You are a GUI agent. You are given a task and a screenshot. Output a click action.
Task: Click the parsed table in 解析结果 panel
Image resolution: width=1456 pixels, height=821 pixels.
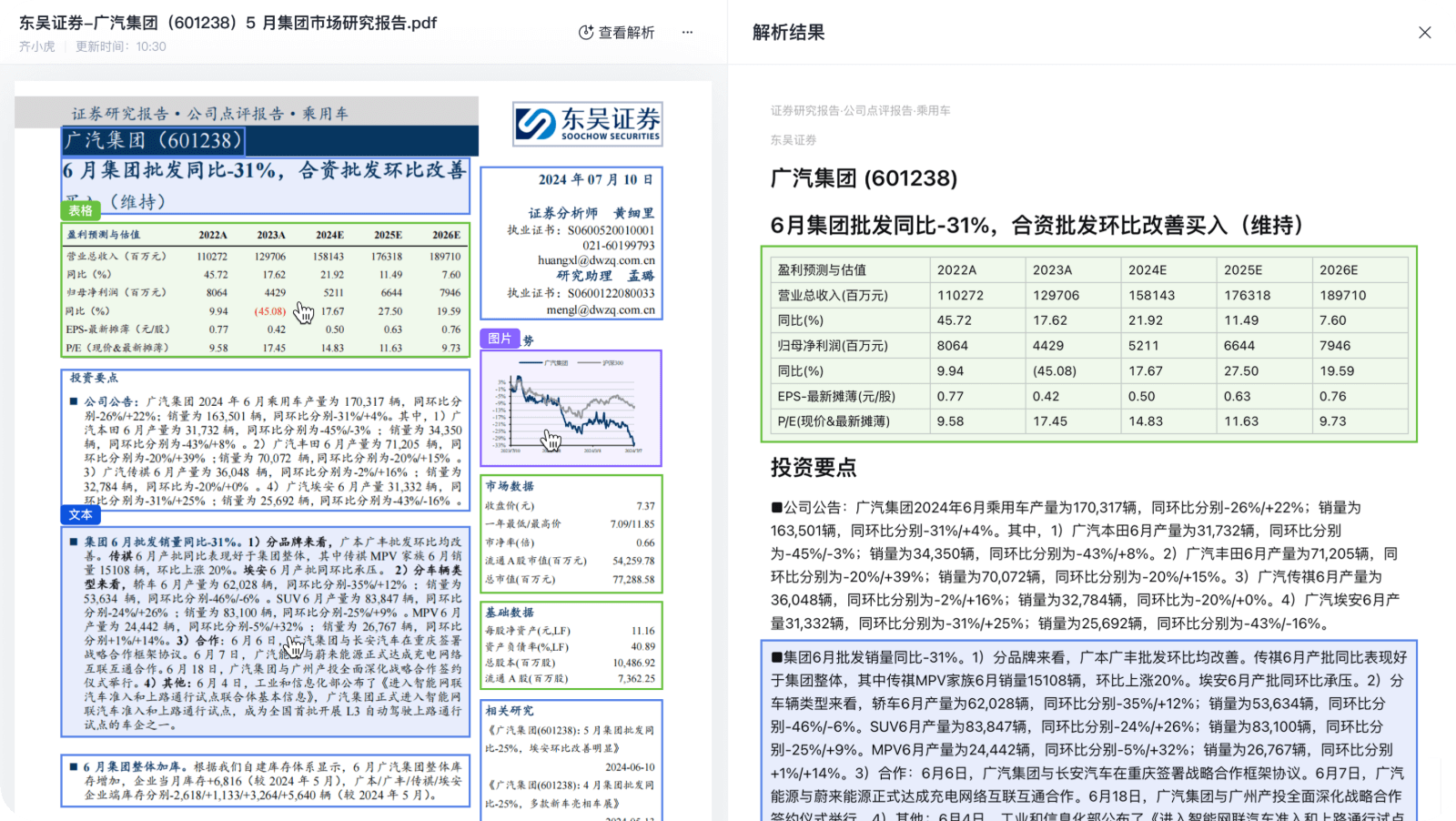1088,344
